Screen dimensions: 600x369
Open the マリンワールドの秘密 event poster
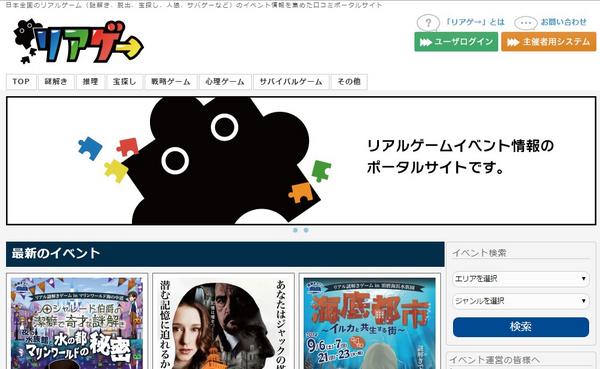[x=77, y=323]
